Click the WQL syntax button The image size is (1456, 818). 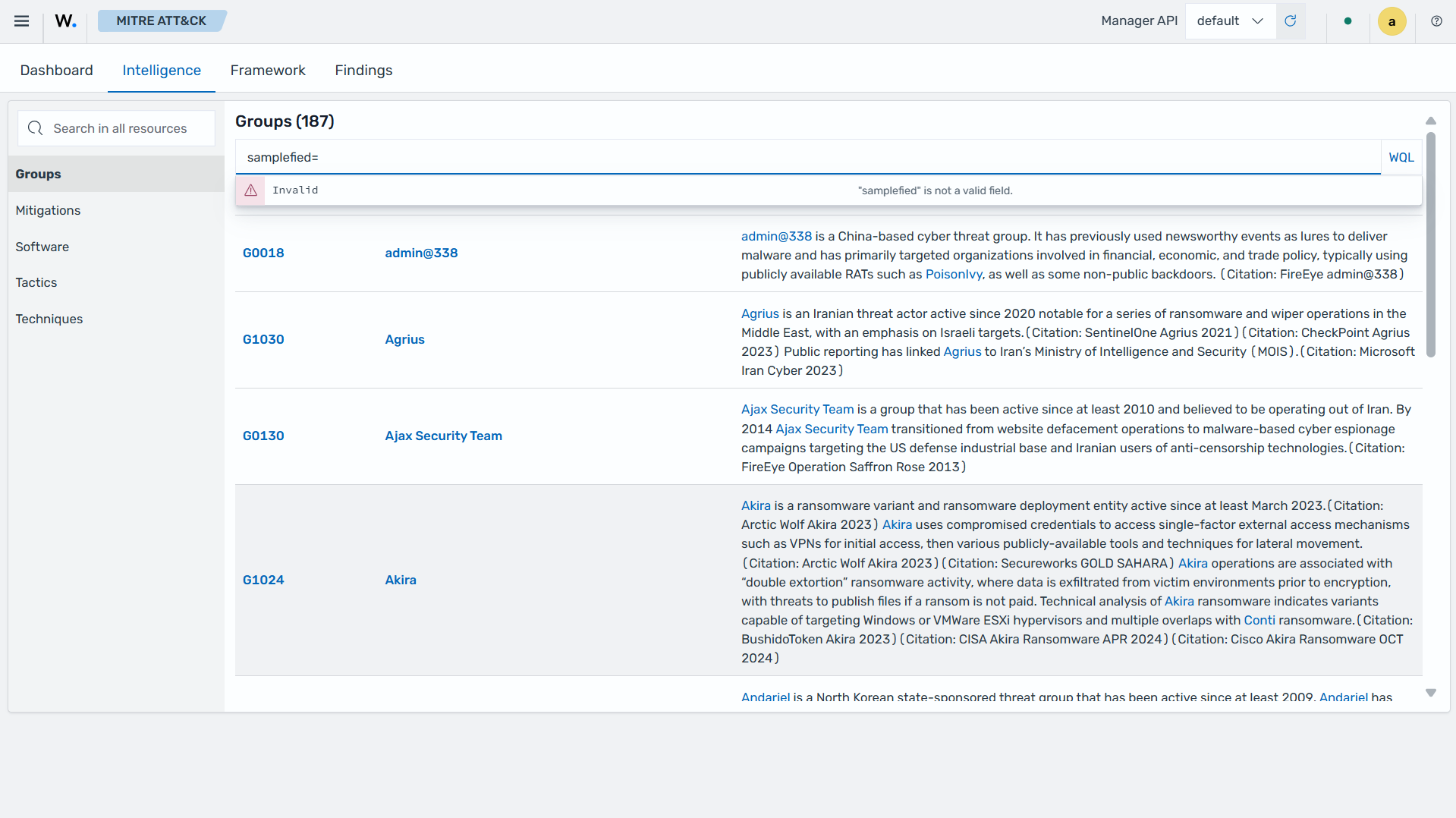click(x=1401, y=157)
